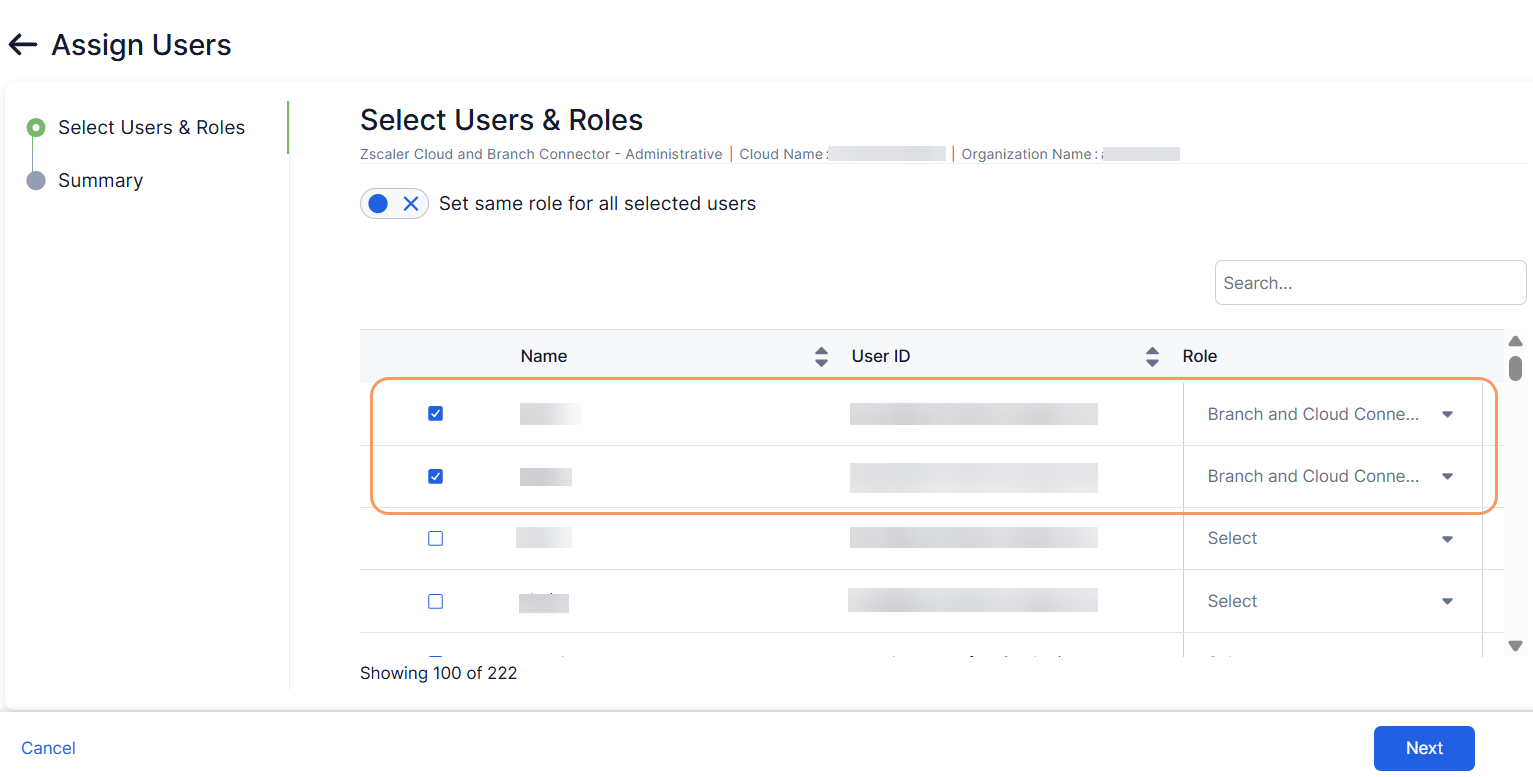Image resolution: width=1533 pixels, height=777 pixels.
Task: Check the fourth user row checkbox
Action: 435,602
